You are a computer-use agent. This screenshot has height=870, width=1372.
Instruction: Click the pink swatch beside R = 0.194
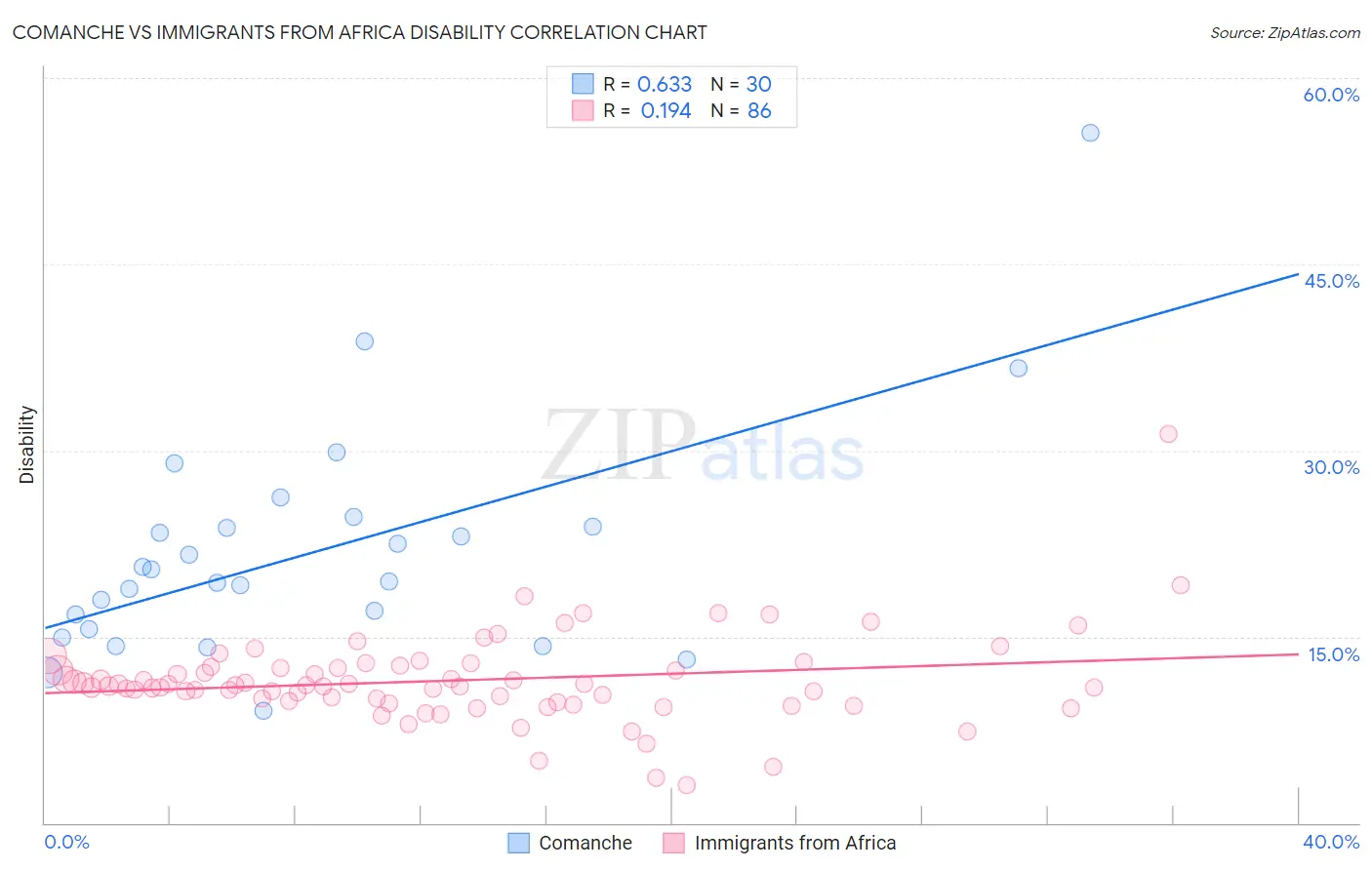coord(583,110)
